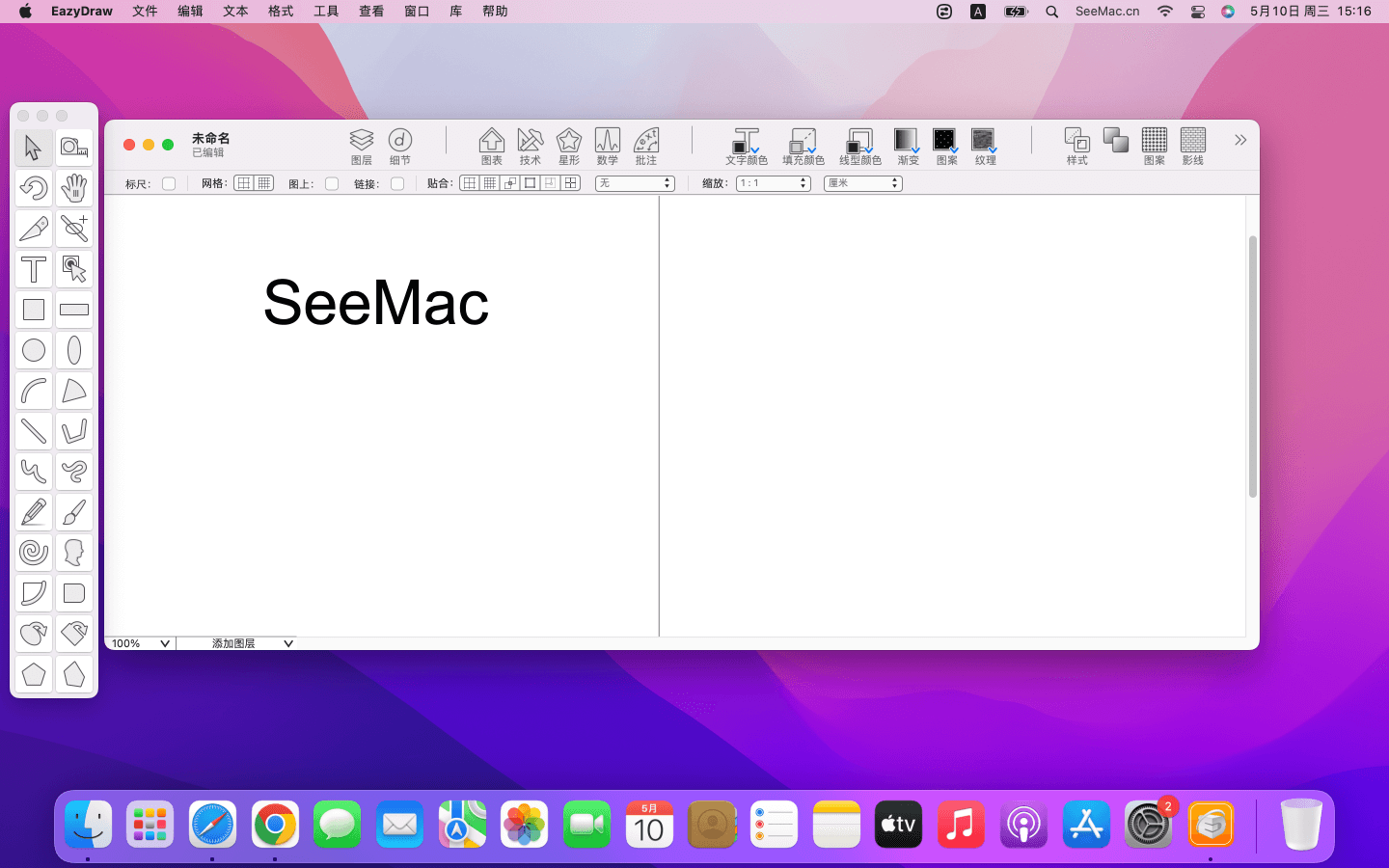Open the 批注 annotation tools
The height and width of the screenshot is (868, 1389).
(x=646, y=147)
